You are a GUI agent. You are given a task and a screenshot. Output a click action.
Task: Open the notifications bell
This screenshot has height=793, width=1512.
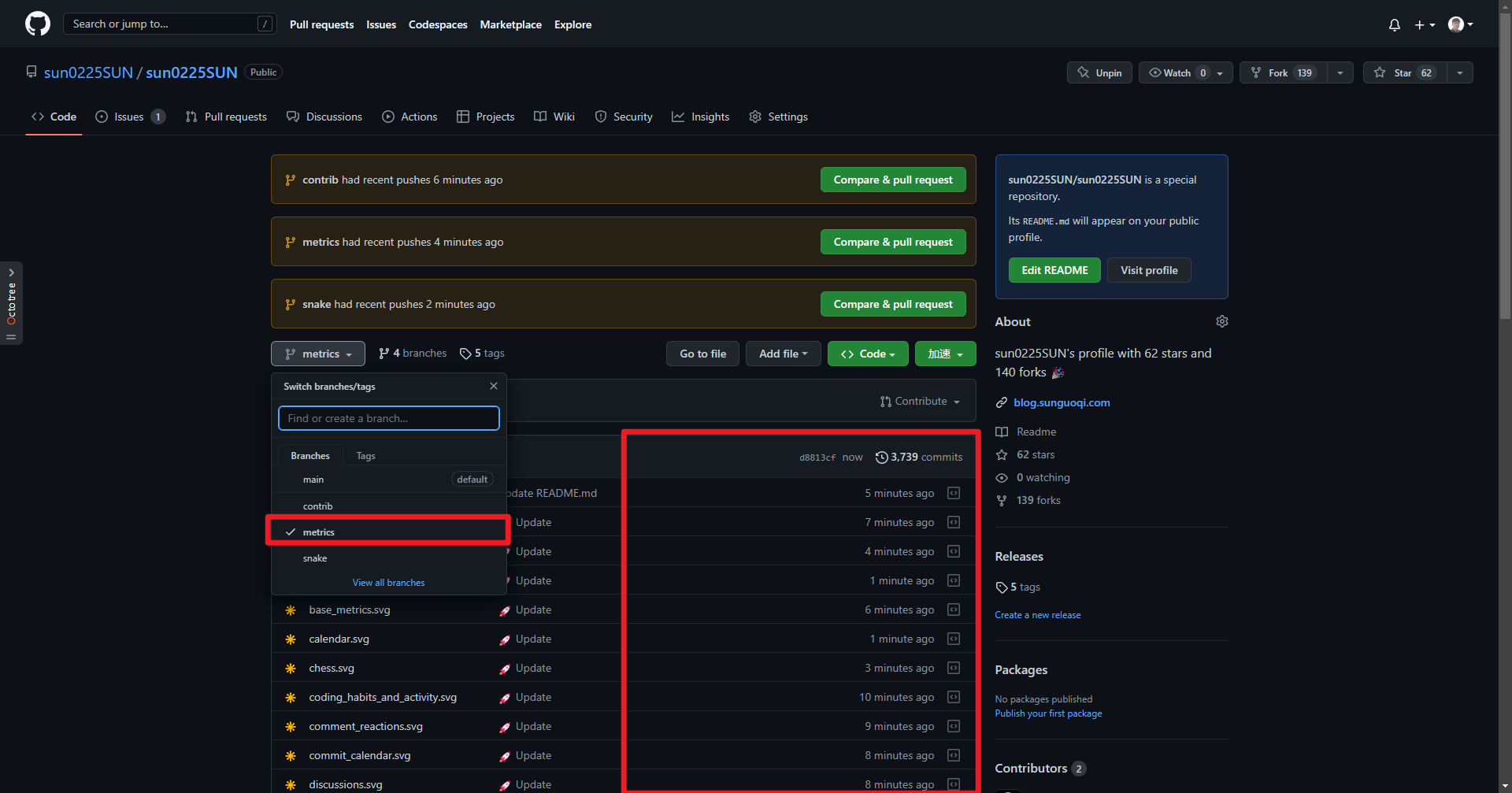tap(1394, 24)
